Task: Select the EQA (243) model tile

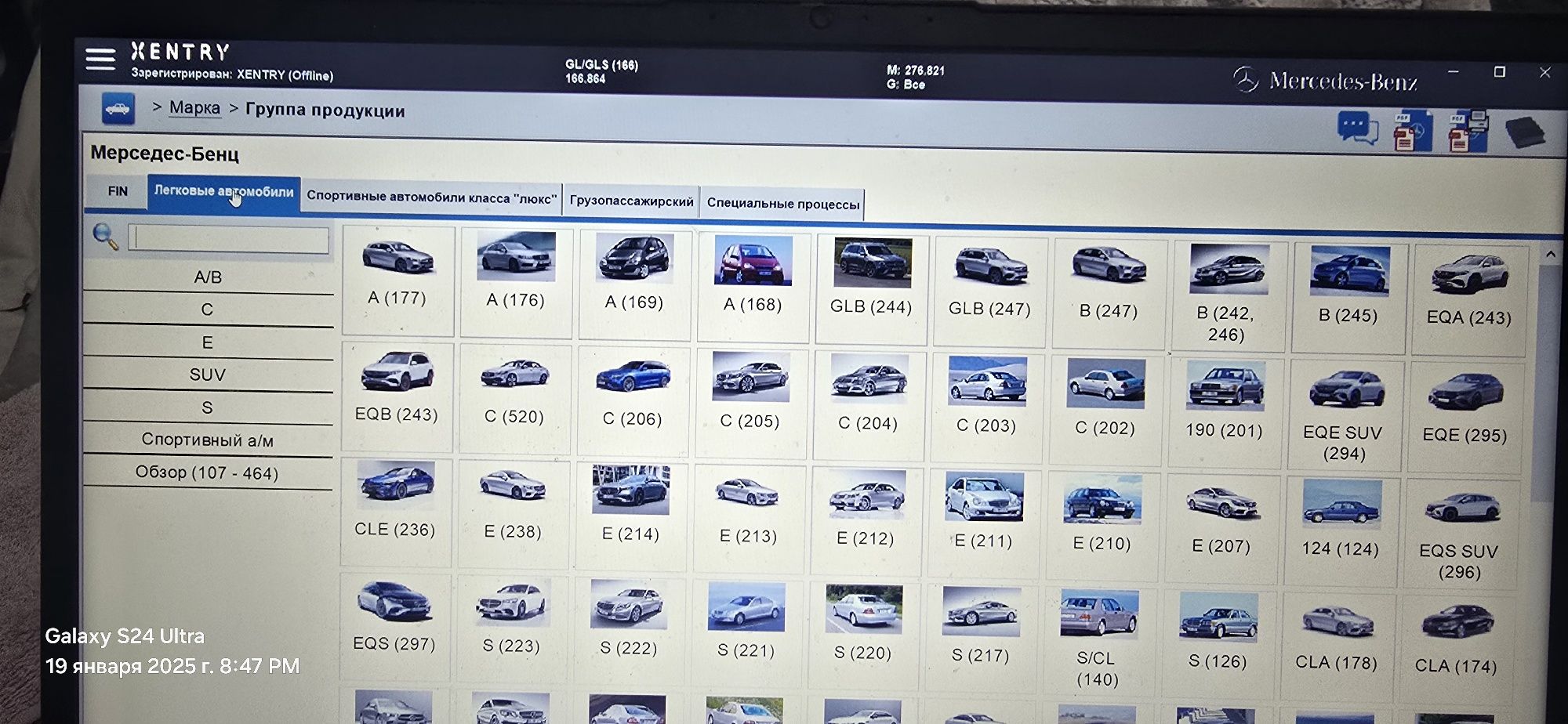Action: point(1469,300)
